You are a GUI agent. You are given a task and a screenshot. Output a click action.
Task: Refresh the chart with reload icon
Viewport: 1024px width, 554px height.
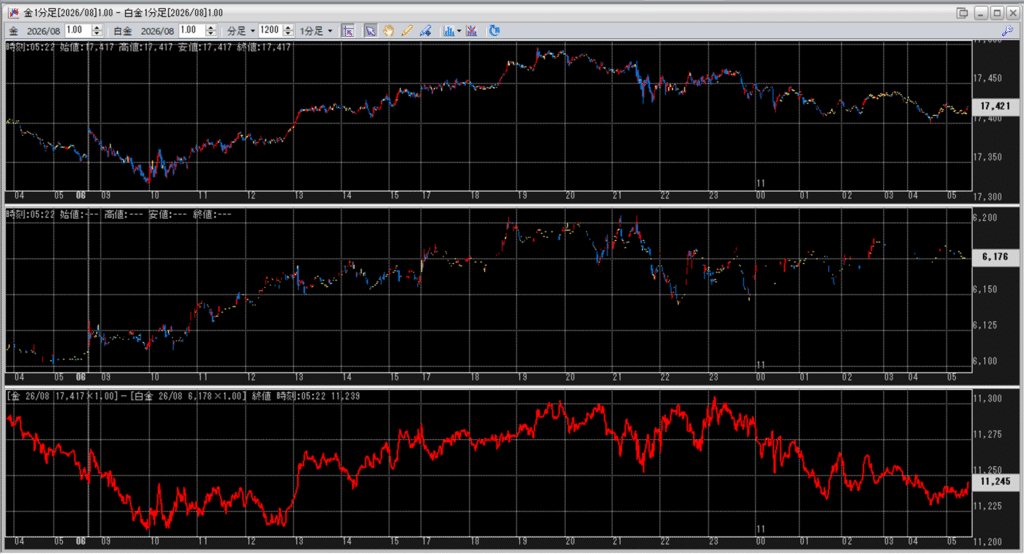494,31
